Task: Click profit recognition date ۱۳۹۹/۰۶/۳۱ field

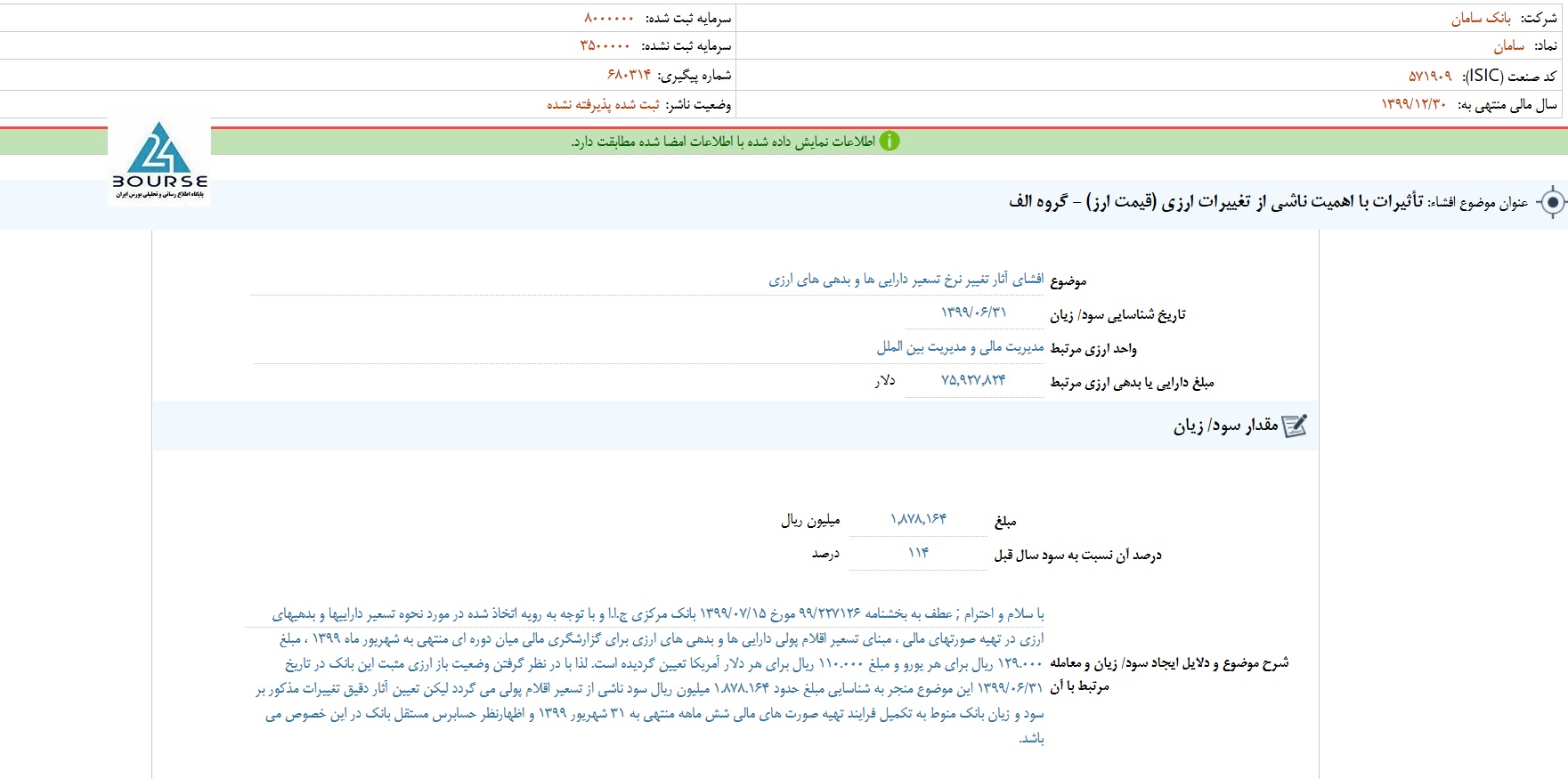Action: click(974, 312)
